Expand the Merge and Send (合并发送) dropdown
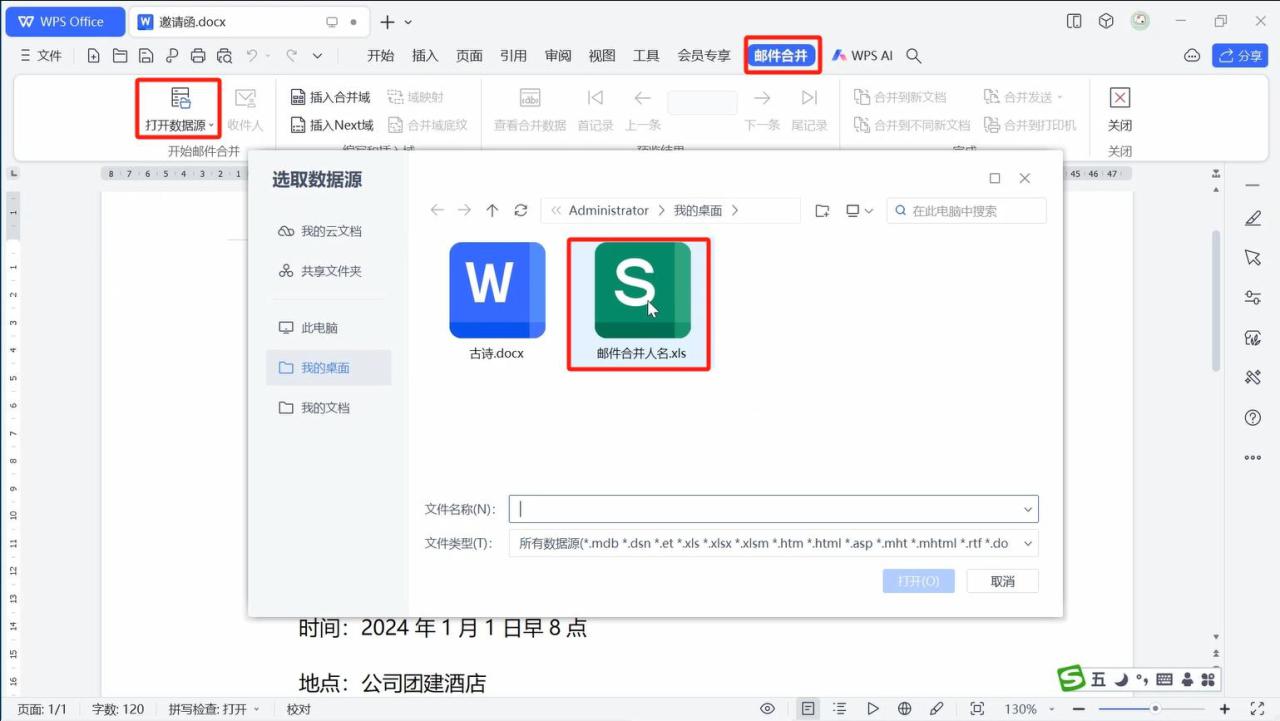 1060,97
